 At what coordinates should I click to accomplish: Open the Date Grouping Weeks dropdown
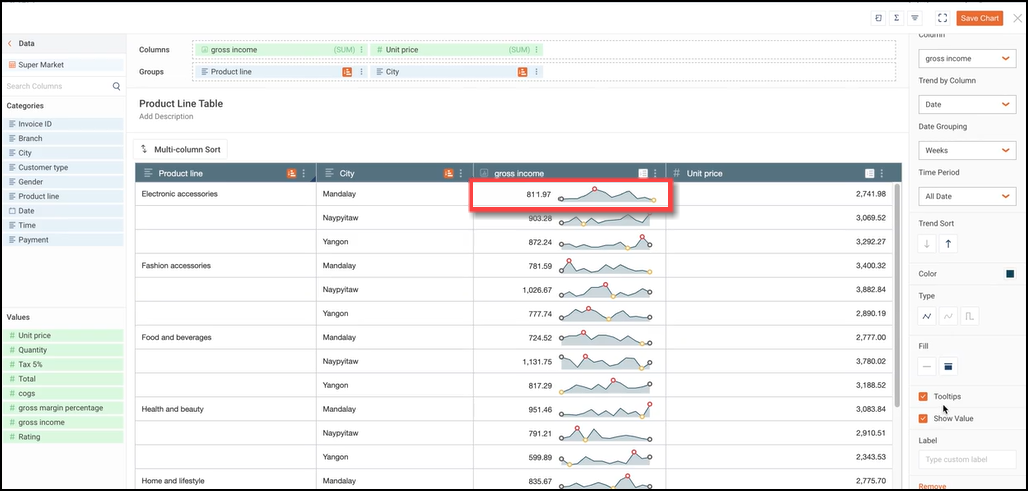966,150
